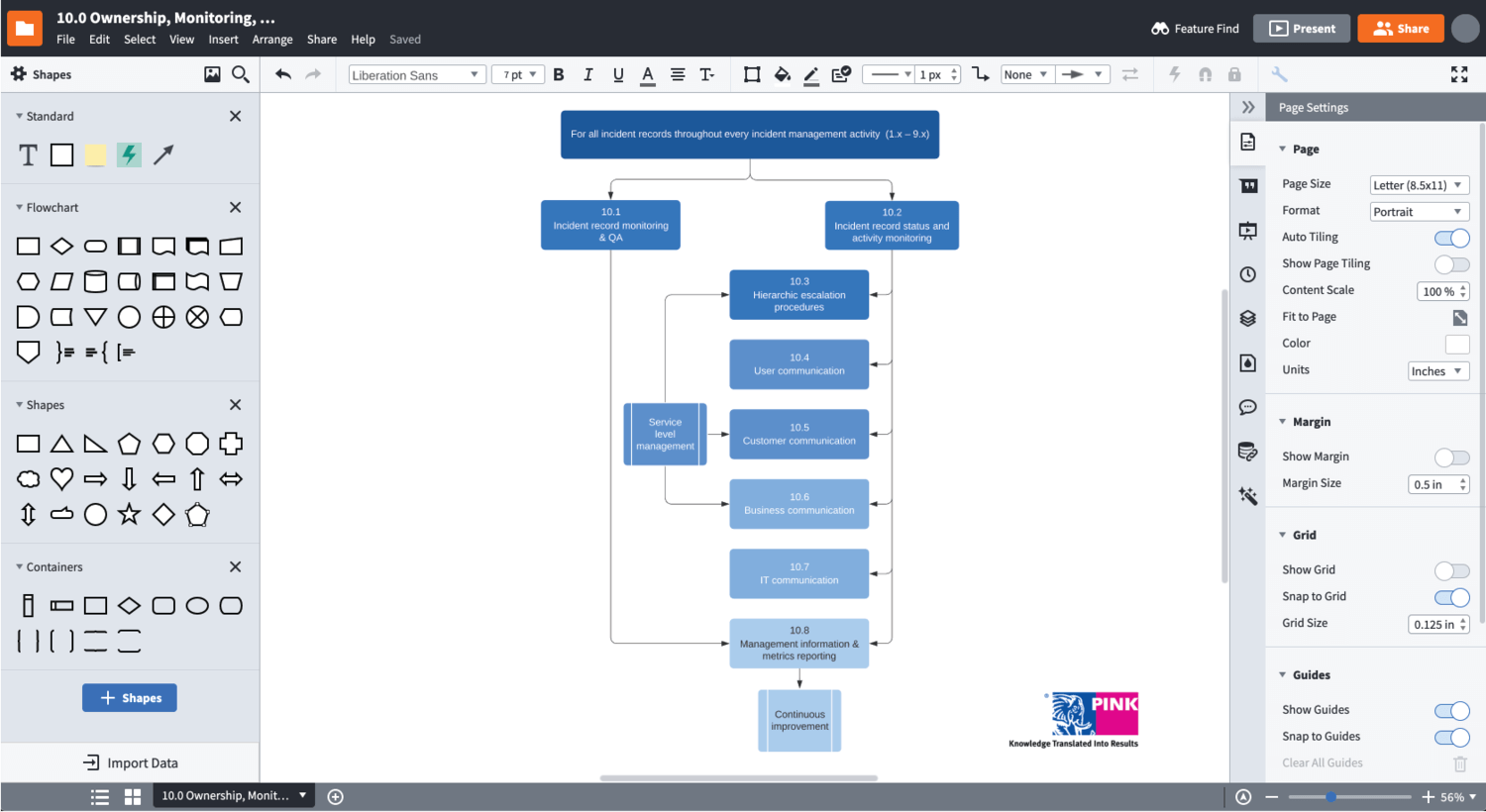Open the Layers panel icon
The height and width of the screenshot is (812, 1486).
point(1247,318)
